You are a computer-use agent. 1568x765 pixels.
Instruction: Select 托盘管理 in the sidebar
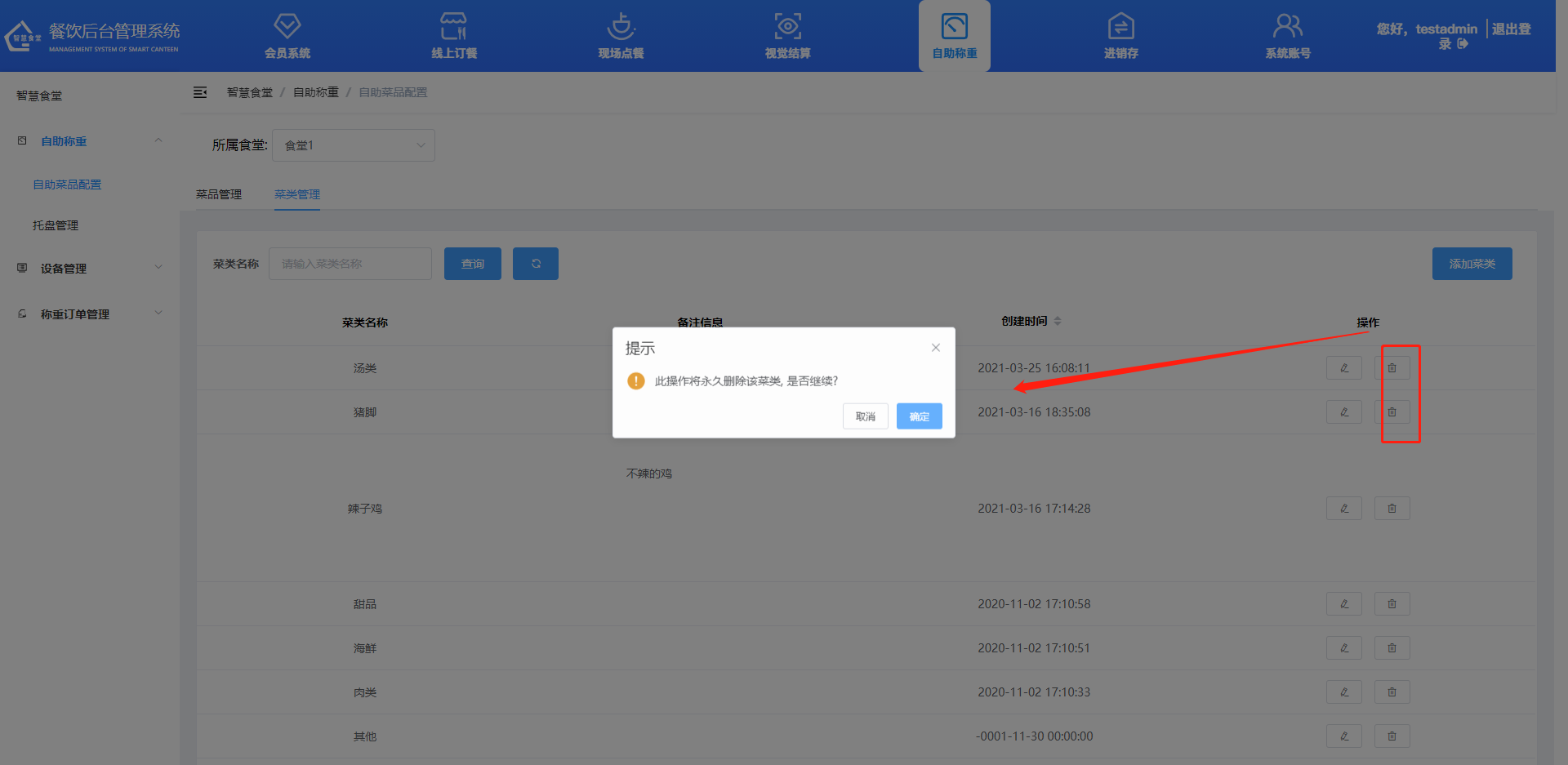pos(56,225)
